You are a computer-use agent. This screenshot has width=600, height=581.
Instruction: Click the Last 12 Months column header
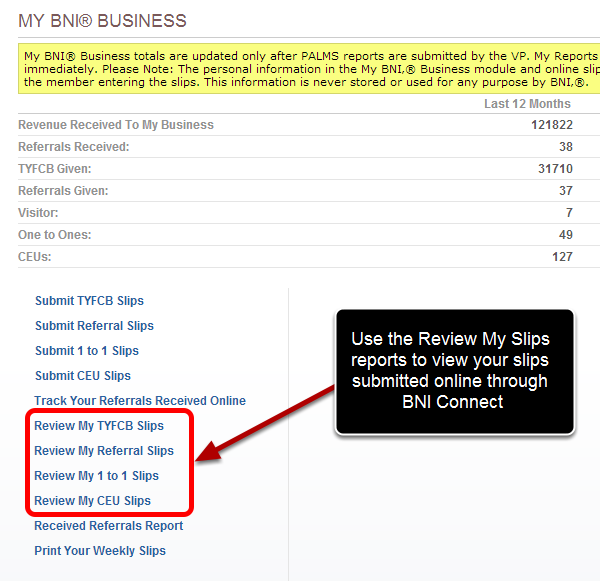(x=527, y=104)
